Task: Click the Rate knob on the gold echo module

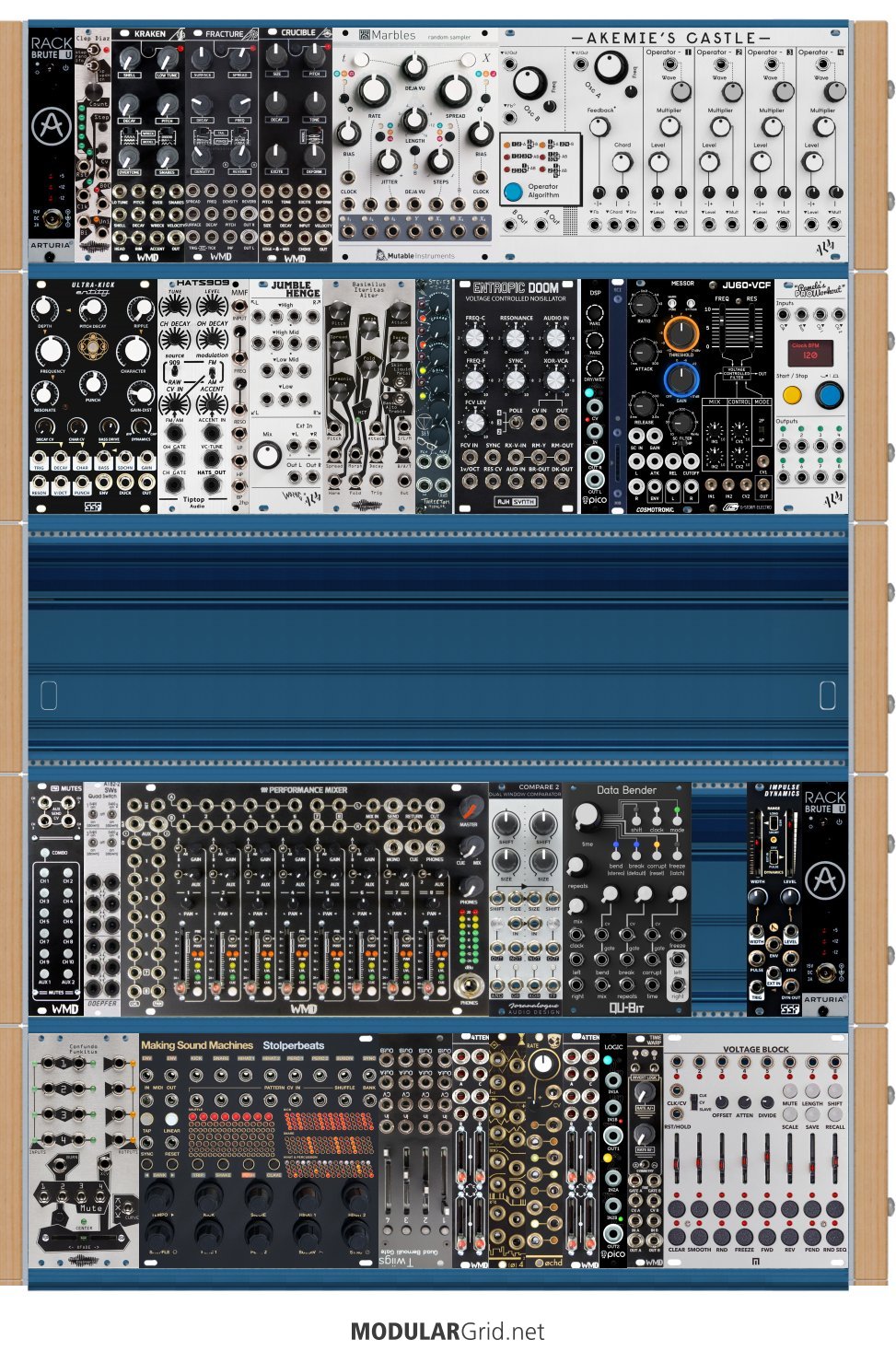Action: coord(544,1063)
